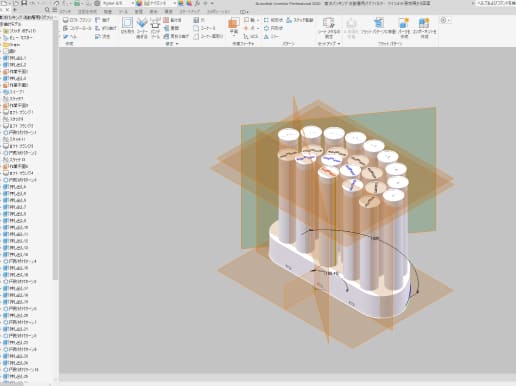Open Sheet Metal Defaults
516x386 pixels.
329,28
